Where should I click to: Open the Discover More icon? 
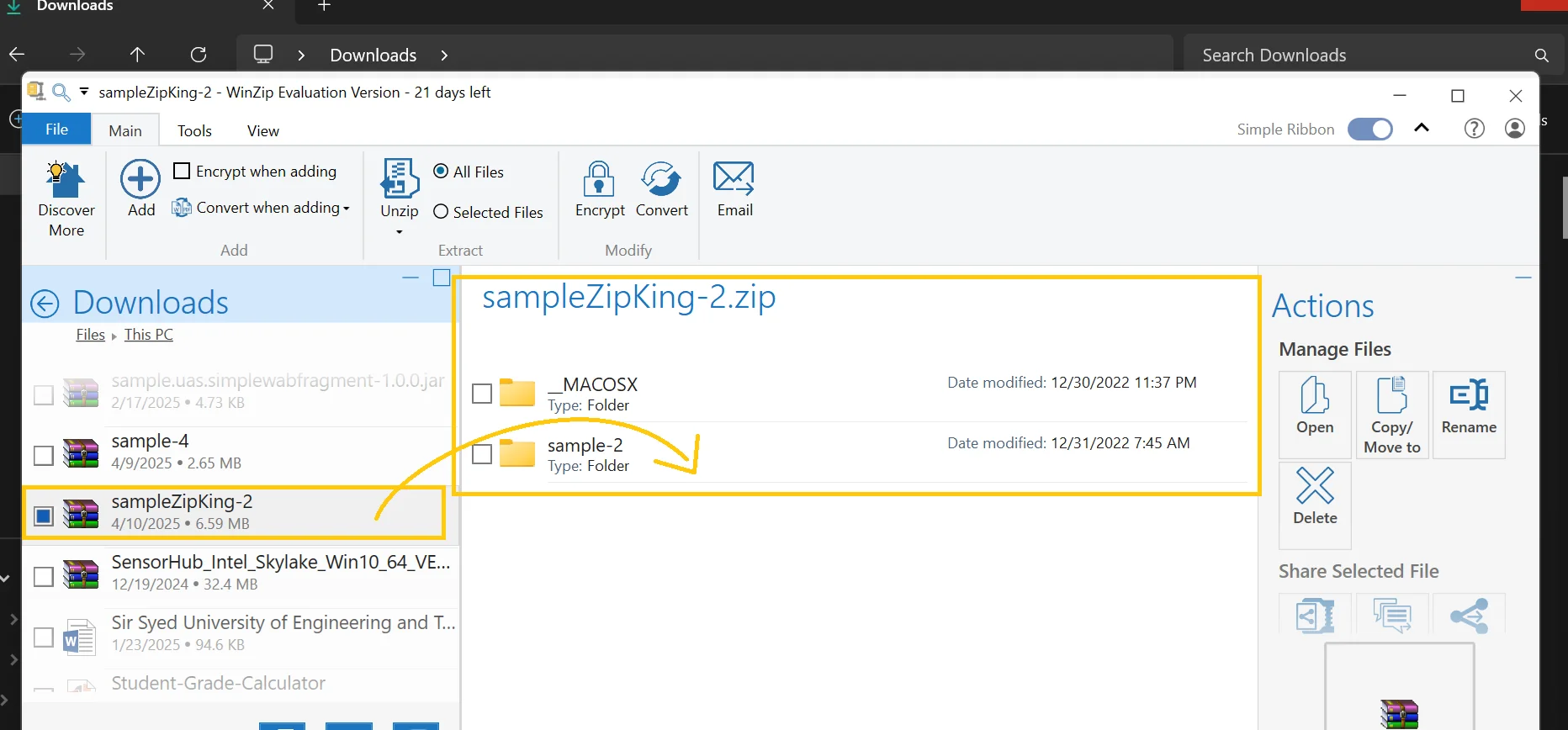[66, 180]
